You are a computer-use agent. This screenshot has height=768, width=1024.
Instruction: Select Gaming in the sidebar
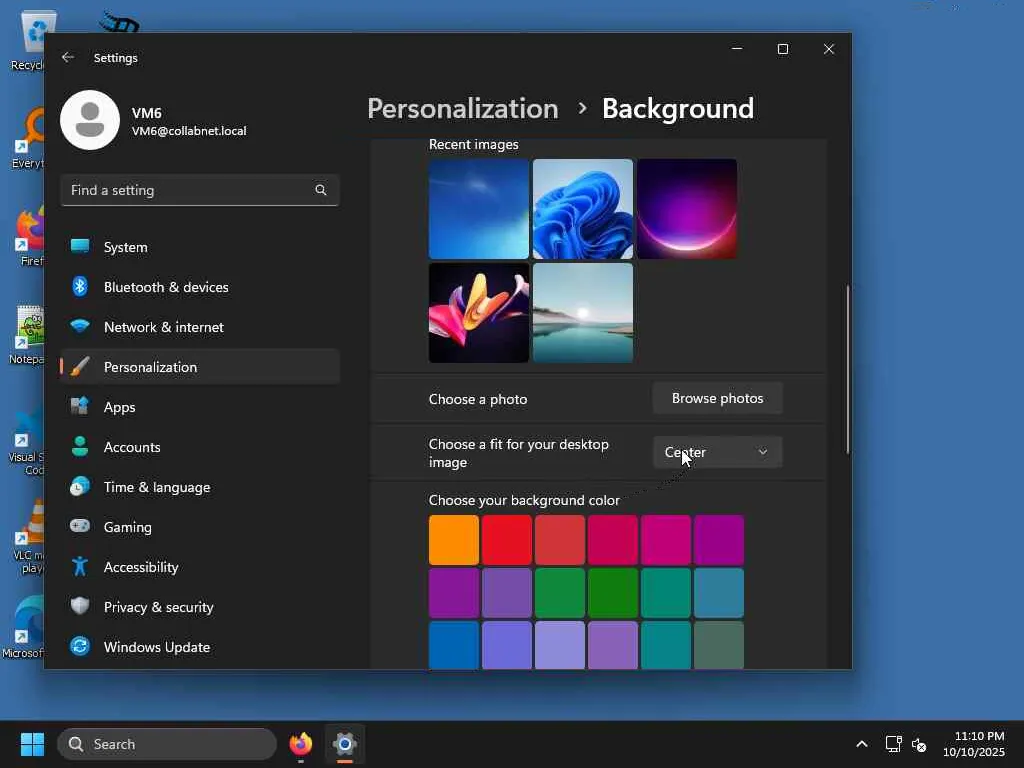pos(128,527)
